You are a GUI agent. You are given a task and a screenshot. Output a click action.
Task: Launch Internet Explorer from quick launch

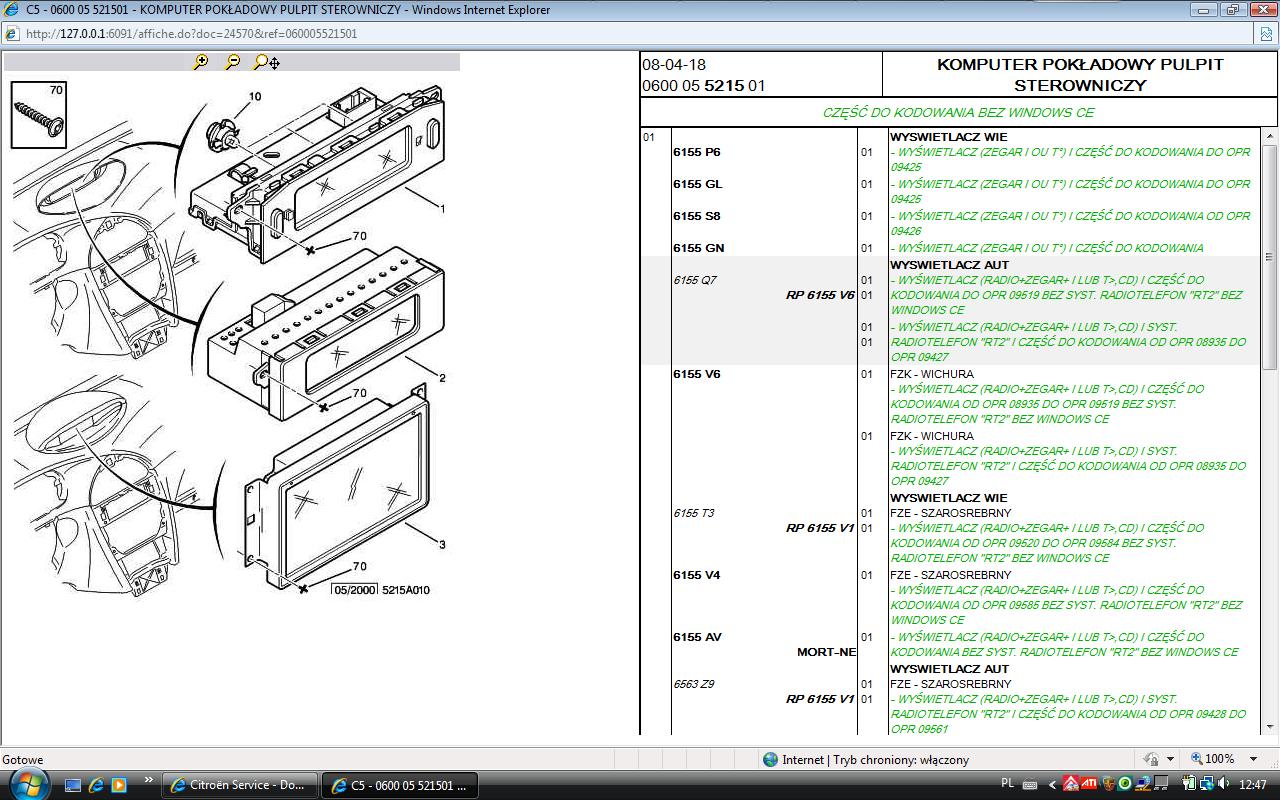[x=96, y=785]
